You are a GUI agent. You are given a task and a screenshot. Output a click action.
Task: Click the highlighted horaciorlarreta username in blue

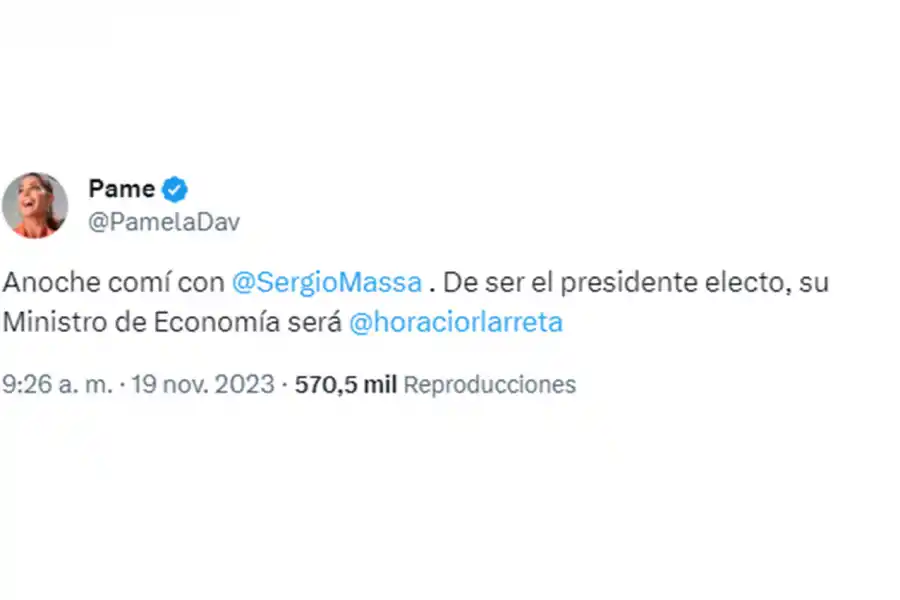[x=457, y=322]
